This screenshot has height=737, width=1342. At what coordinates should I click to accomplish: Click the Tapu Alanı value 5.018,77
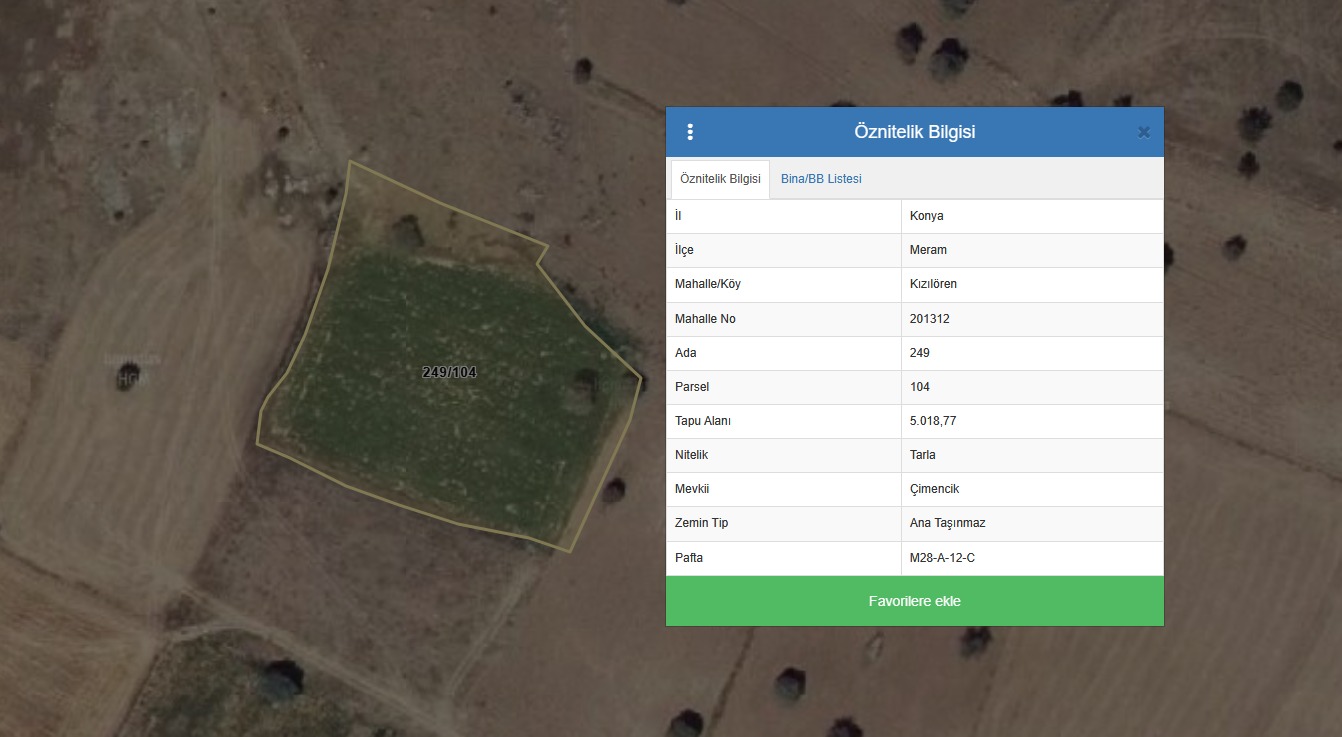pyautogui.click(x=933, y=421)
